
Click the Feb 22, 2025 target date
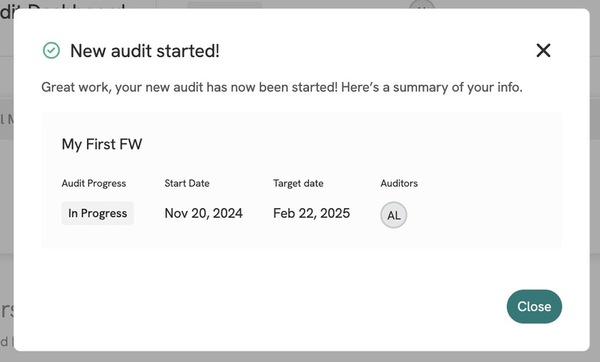[x=311, y=213]
